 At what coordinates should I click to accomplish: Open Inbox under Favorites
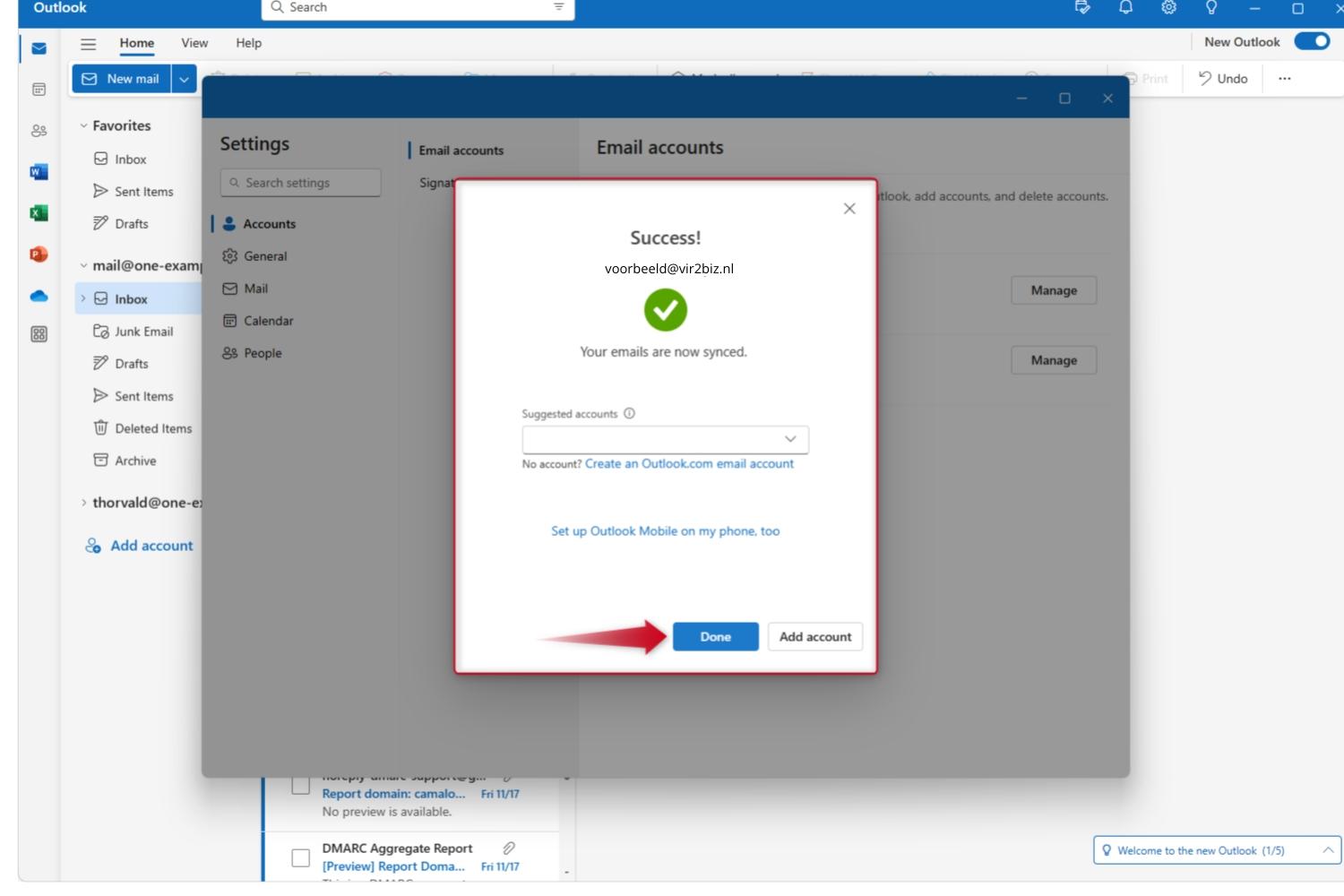tap(131, 159)
